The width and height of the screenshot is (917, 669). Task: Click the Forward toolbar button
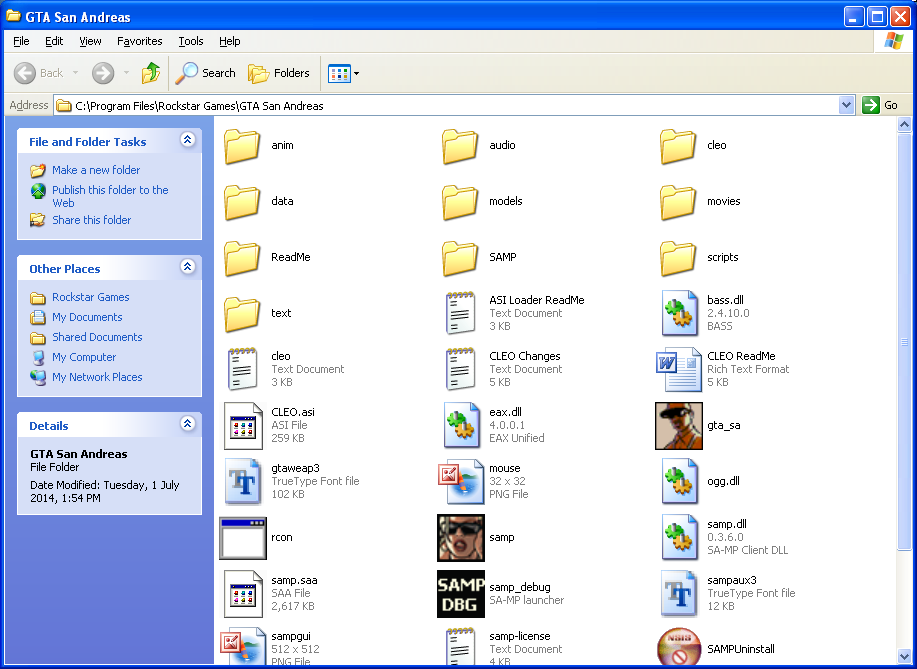coord(103,73)
